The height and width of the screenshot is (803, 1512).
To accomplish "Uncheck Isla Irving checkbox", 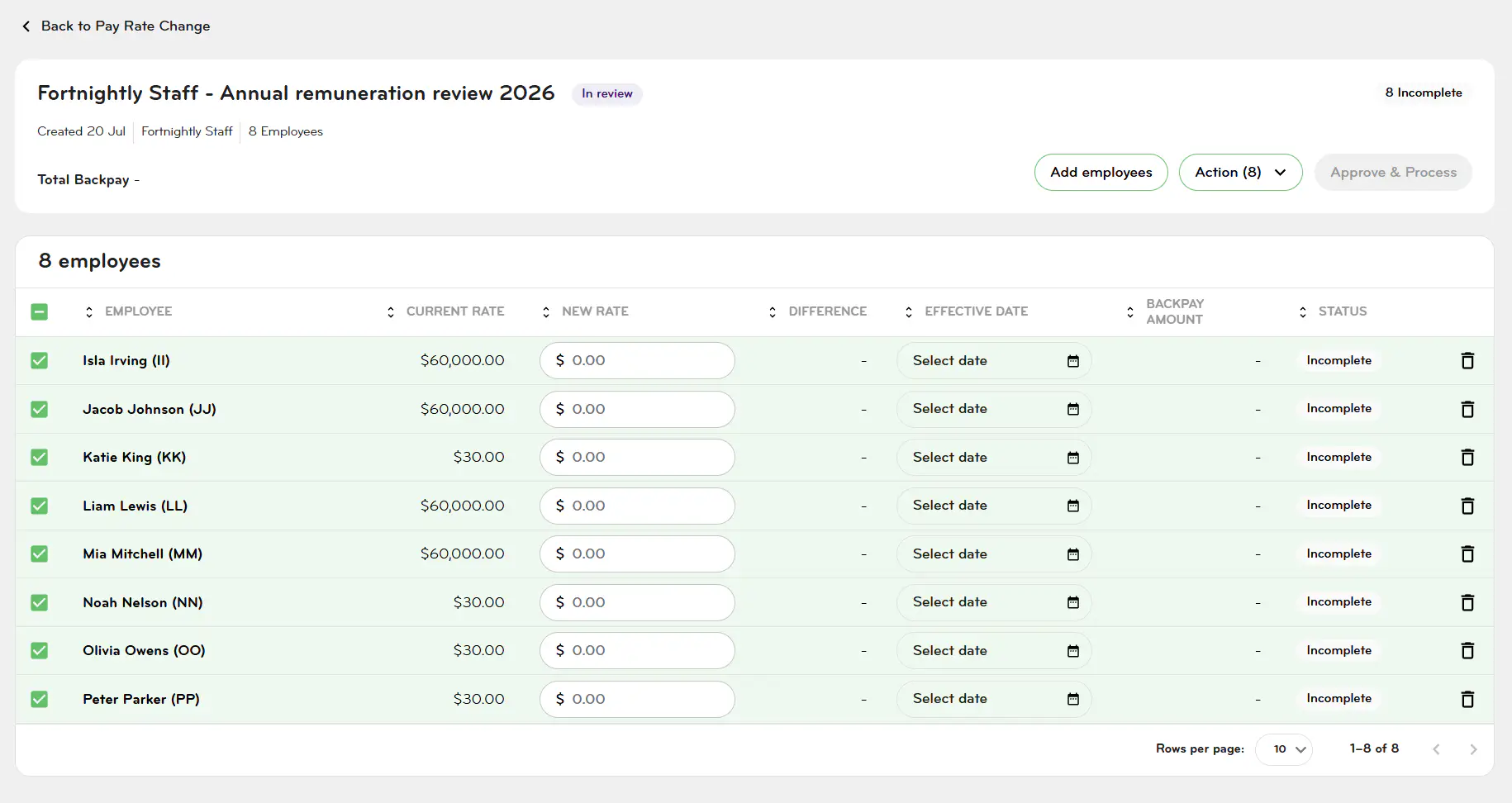I will (x=39, y=360).
